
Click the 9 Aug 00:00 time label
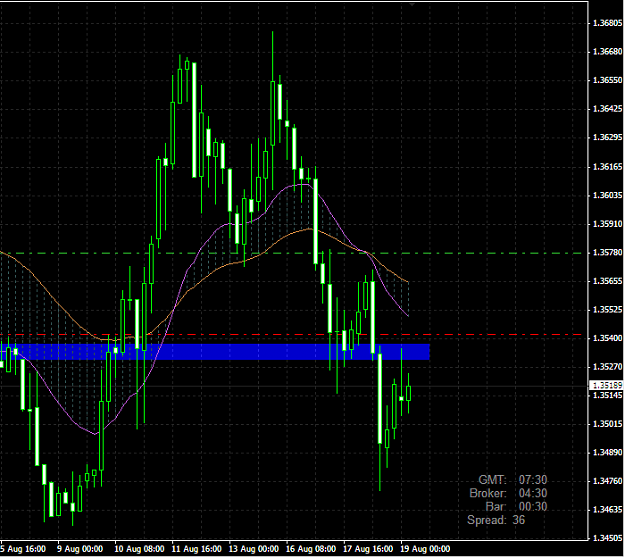pos(80,549)
